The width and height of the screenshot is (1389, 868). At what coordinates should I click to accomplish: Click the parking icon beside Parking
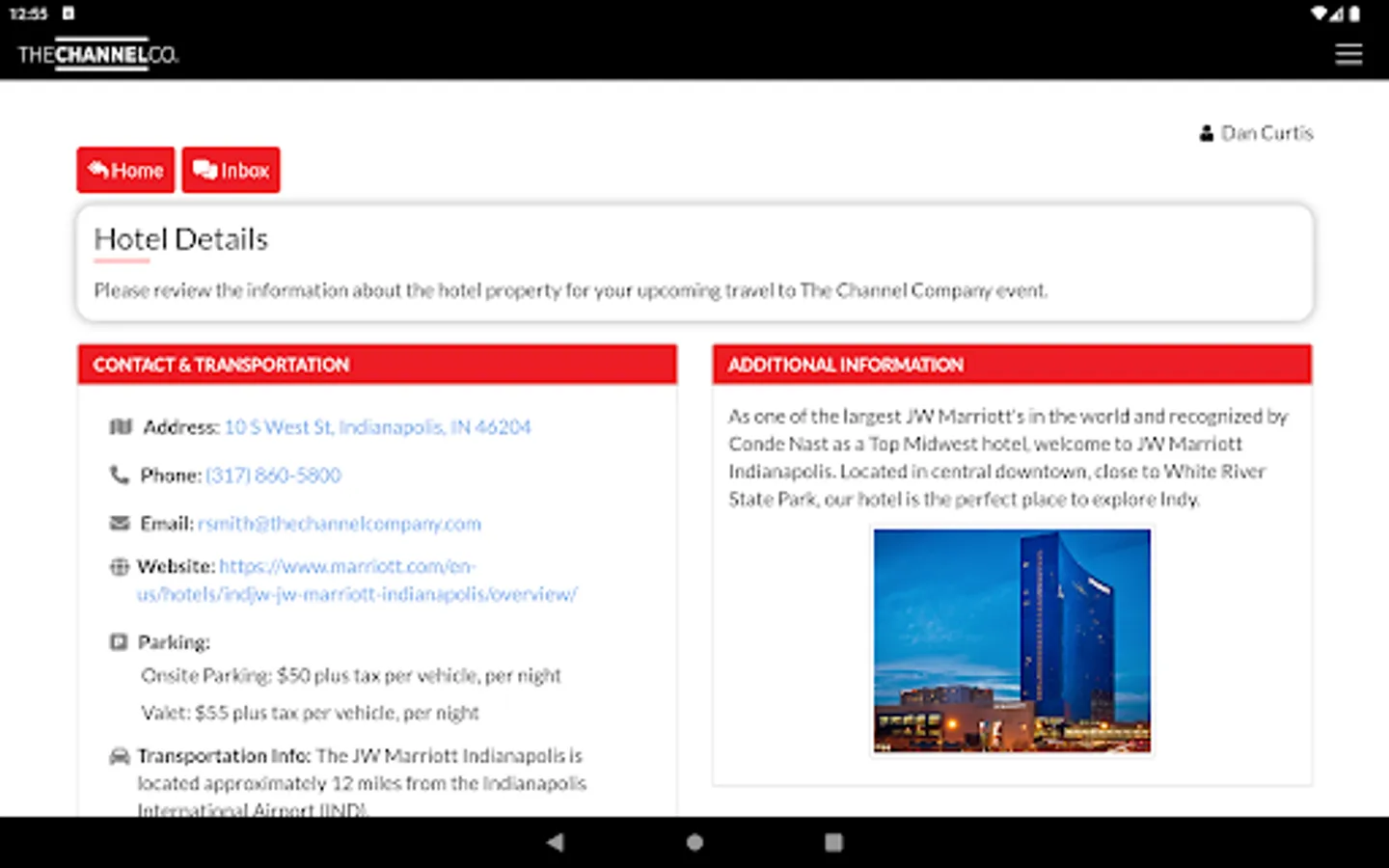119,641
